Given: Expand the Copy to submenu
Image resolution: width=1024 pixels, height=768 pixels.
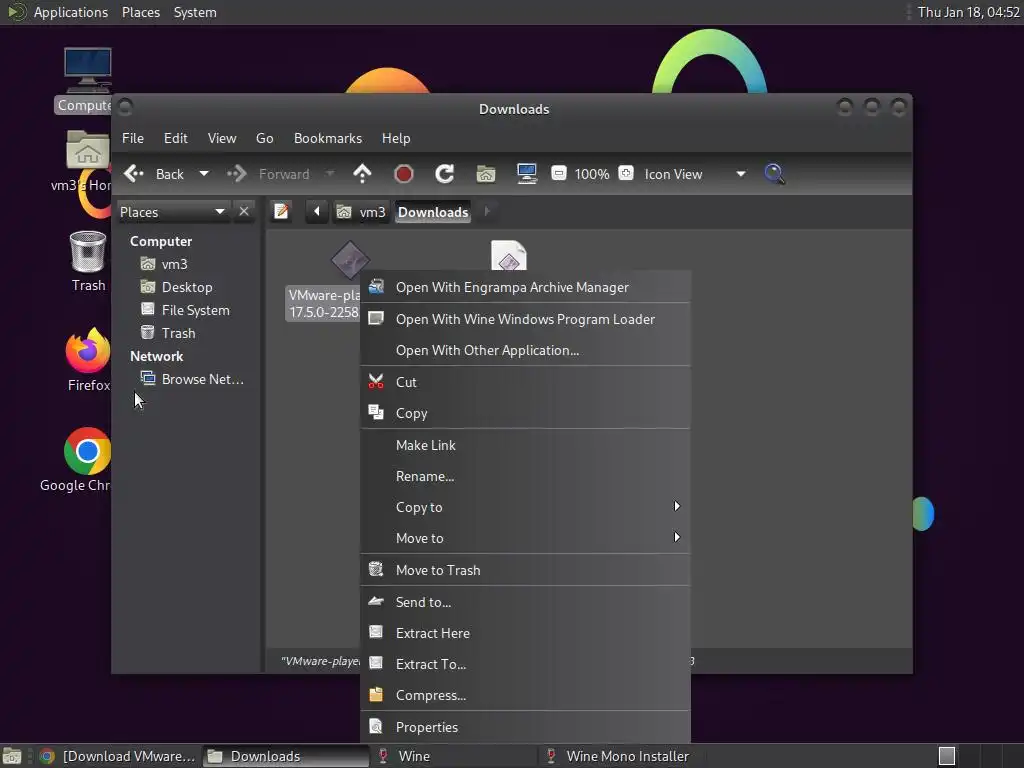Looking at the screenshot, I should 525,507.
